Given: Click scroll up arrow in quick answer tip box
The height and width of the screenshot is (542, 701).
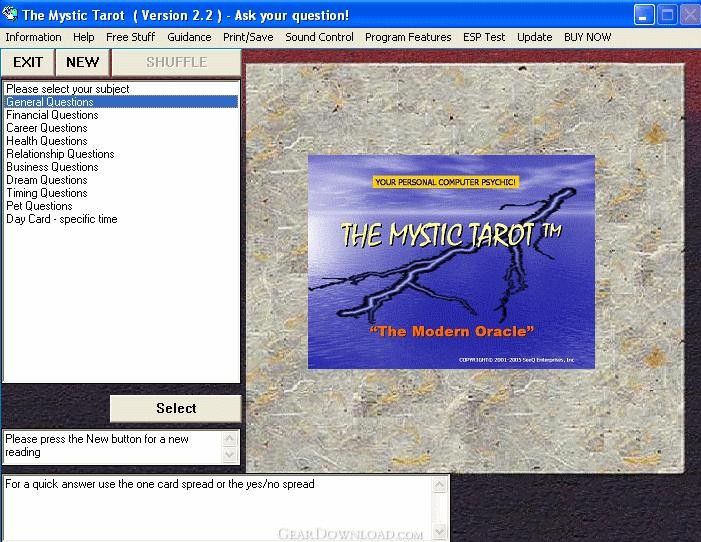Looking at the screenshot, I should click(x=440, y=485).
